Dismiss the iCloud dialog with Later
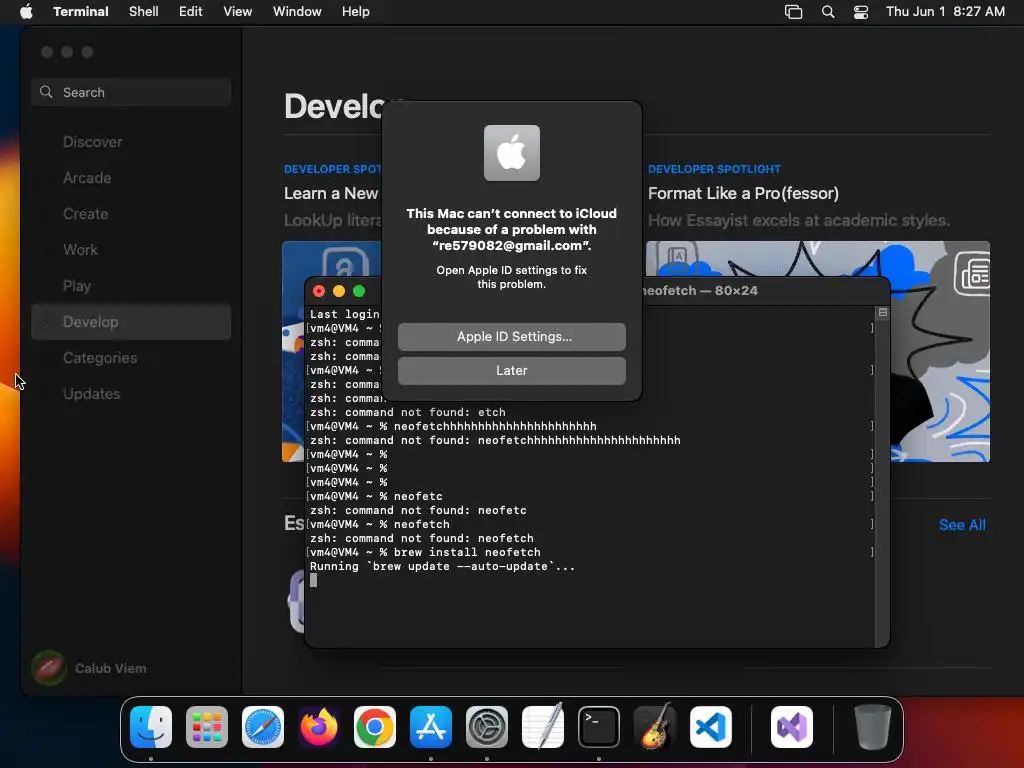This screenshot has width=1024, height=768. point(511,370)
